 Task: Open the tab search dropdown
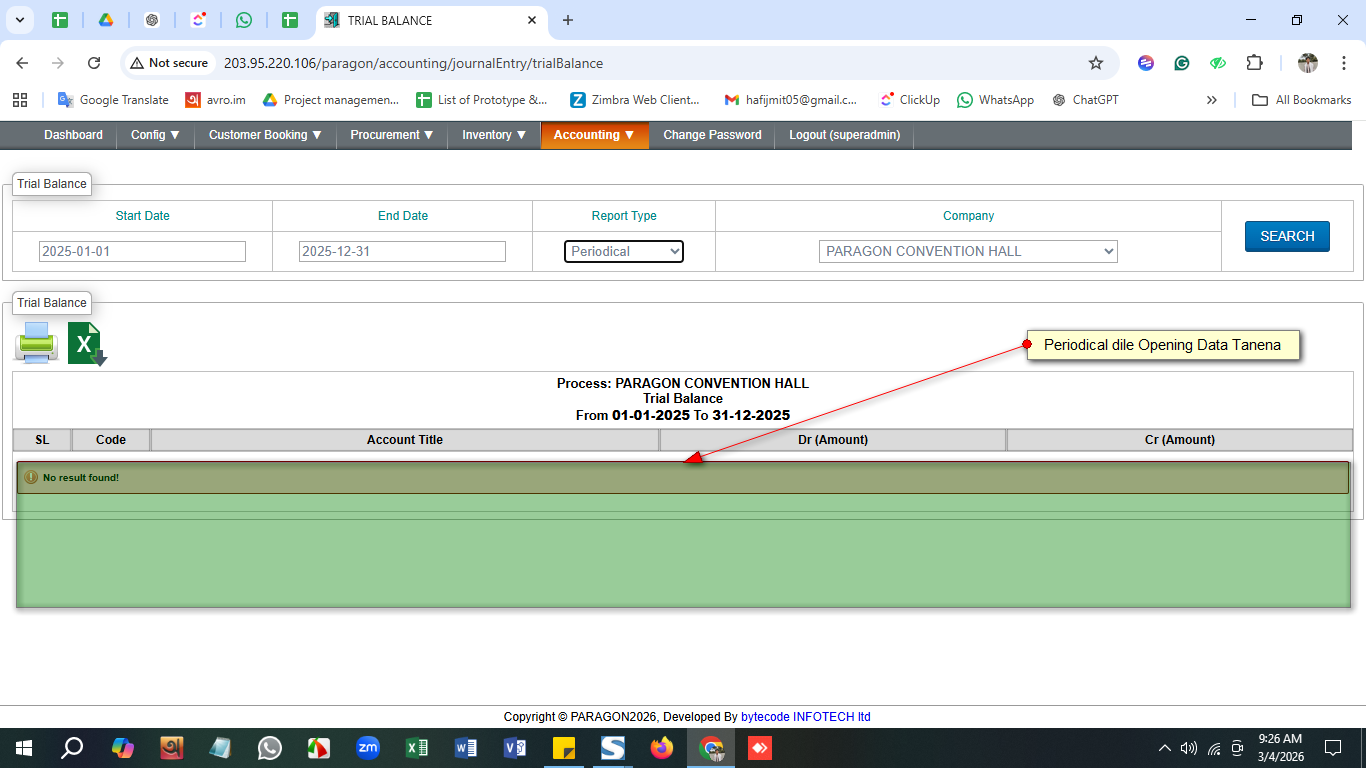(19, 20)
